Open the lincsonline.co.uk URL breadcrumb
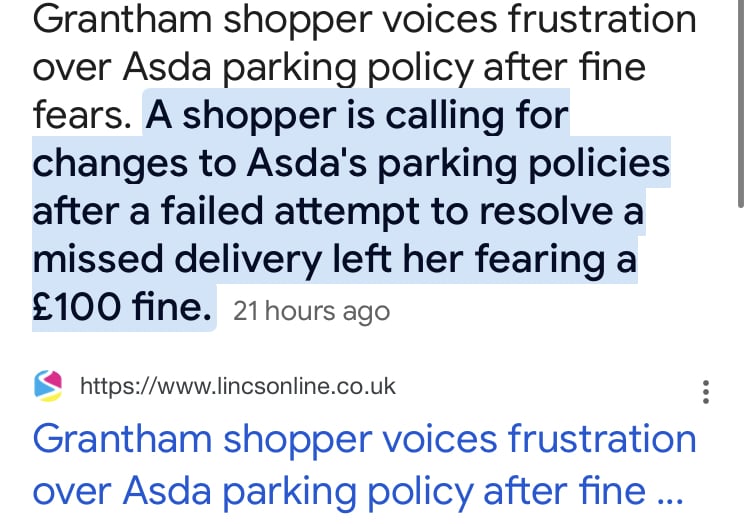Image resolution: width=750 pixels, height=524 pixels. [x=238, y=386]
